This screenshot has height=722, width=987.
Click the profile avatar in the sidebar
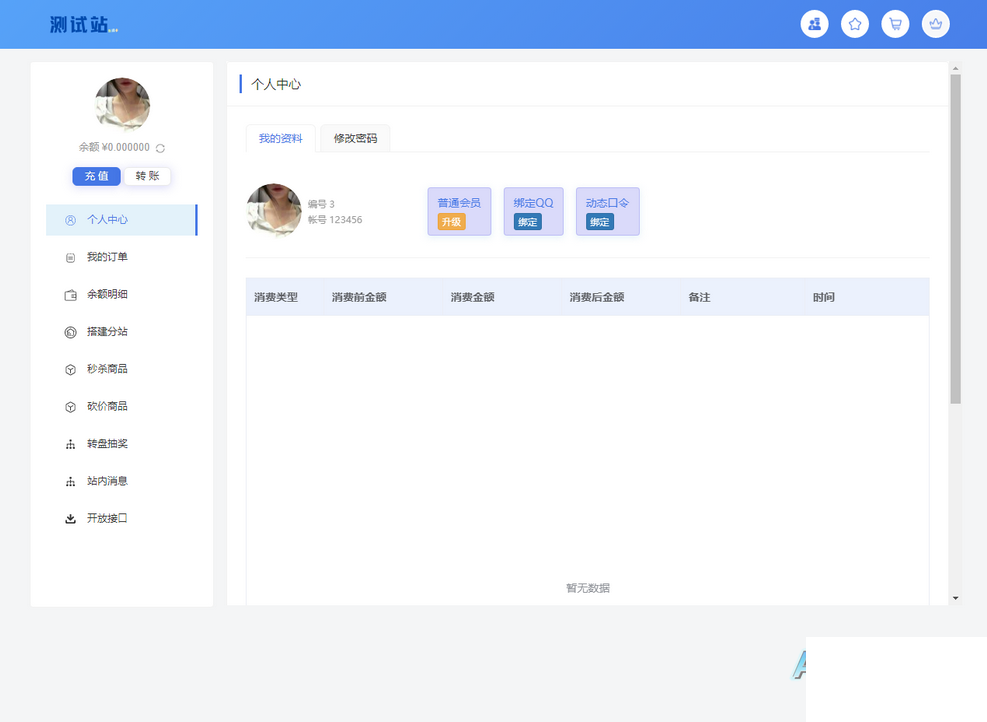[x=122, y=105]
